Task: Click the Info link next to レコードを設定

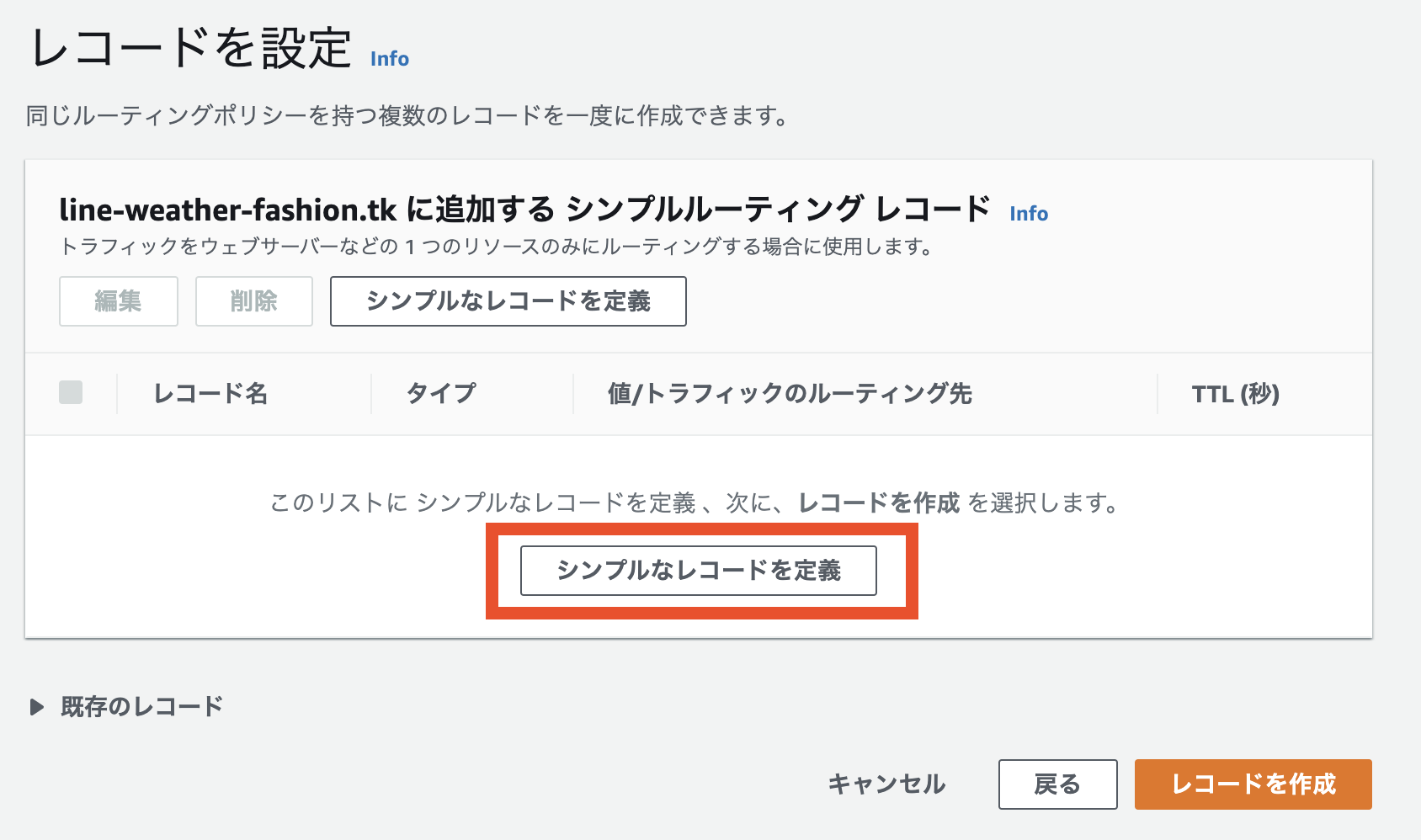Action: click(388, 58)
